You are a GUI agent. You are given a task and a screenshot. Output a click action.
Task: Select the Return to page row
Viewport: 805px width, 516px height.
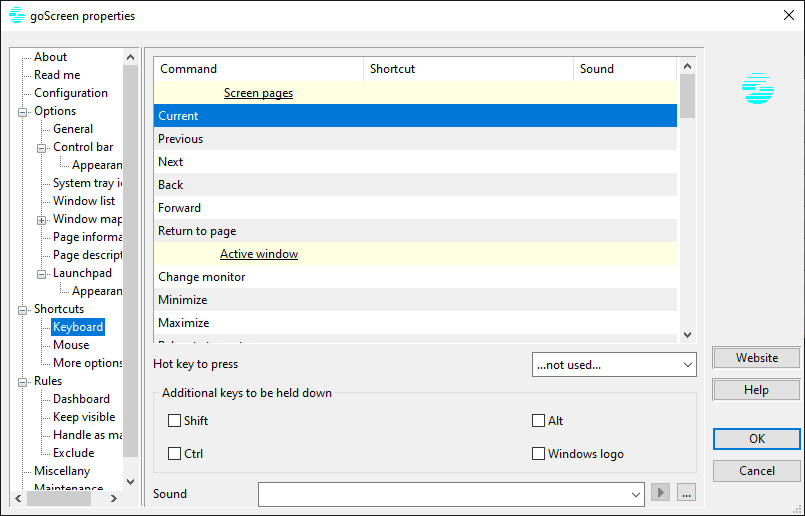[x=415, y=231]
